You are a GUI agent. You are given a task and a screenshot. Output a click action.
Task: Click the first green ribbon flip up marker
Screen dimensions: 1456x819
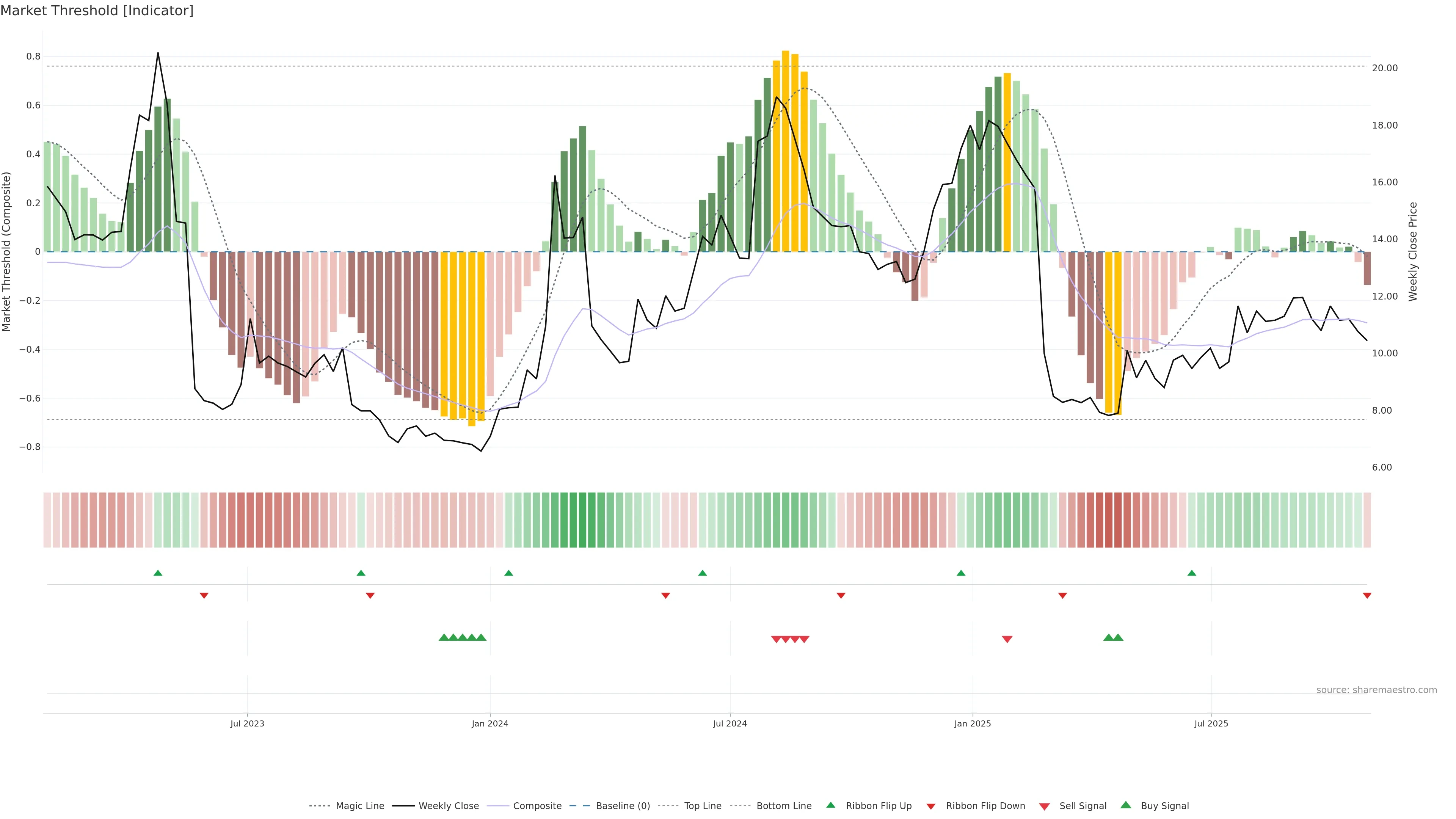pos(158,573)
